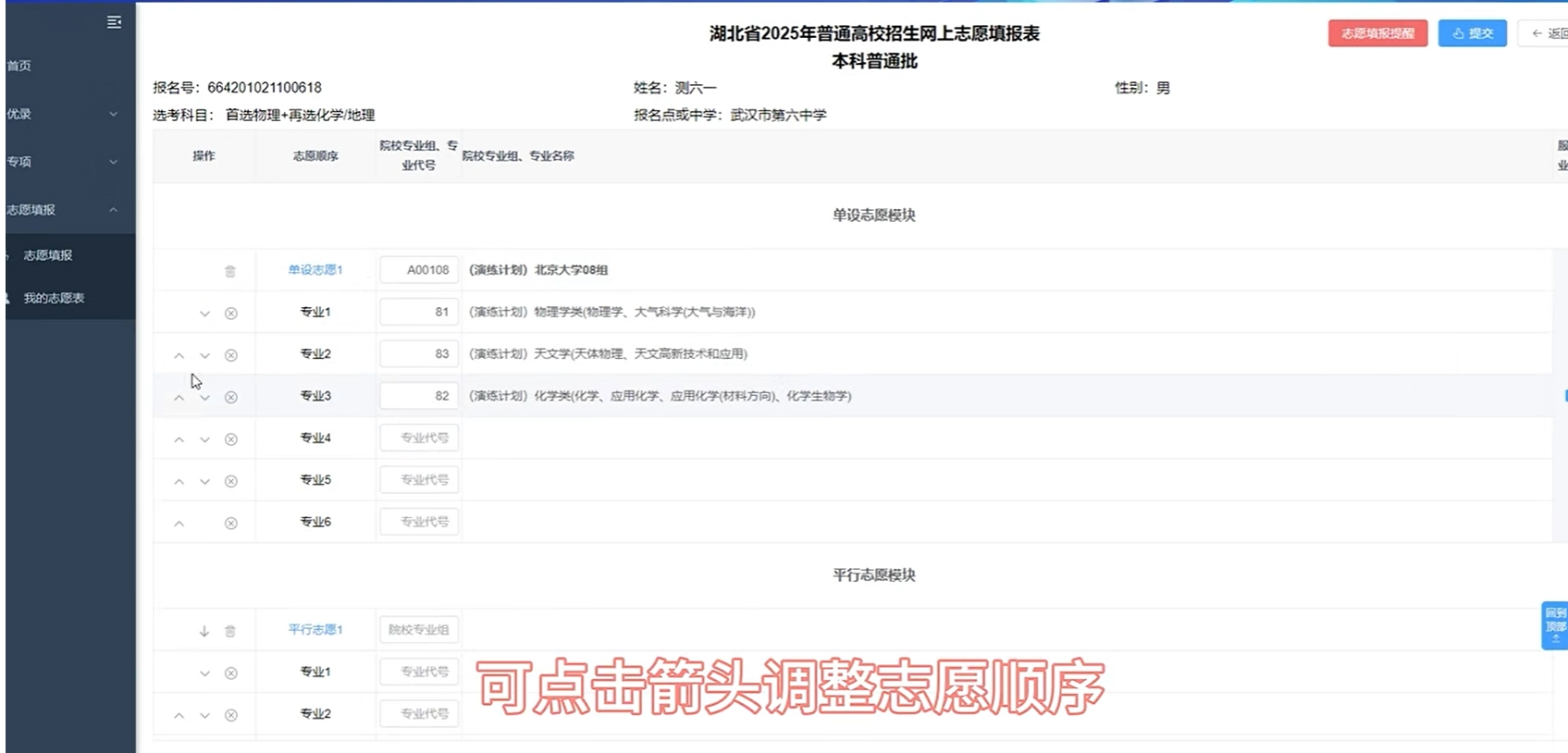Click the red 志愿填报提醒 button

tap(1377, 33)
